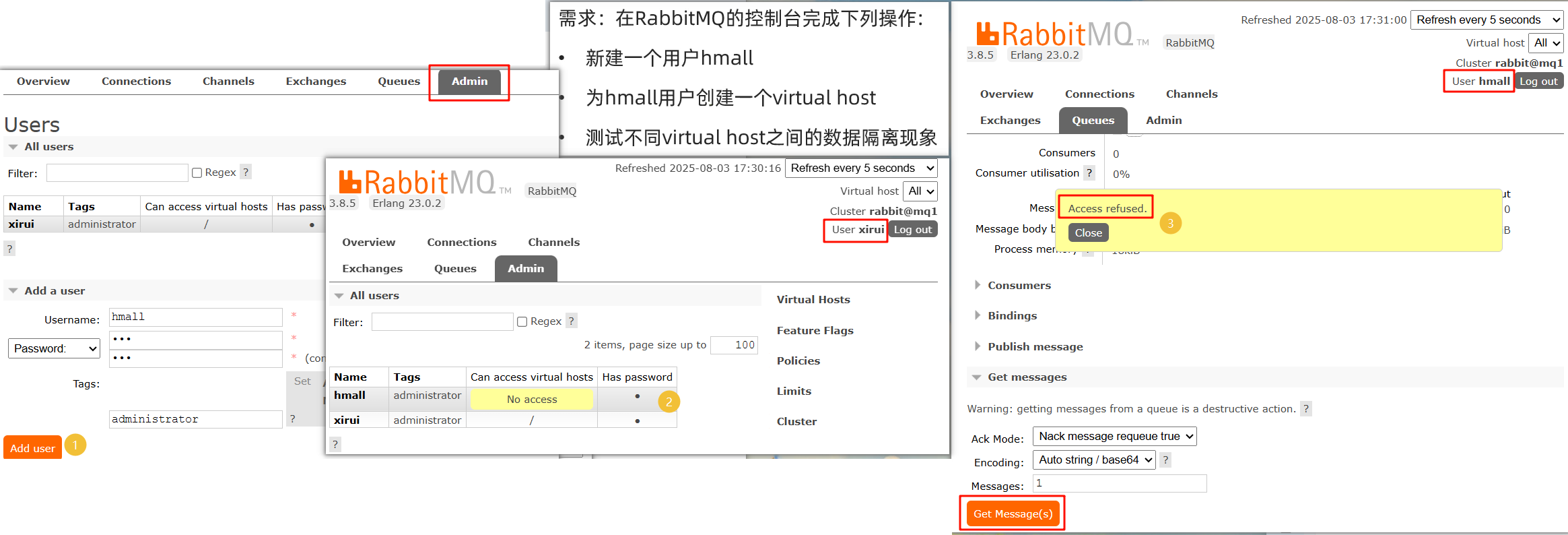The image size is (1568, 535).
Task: Open Queues tab in left Users window
Action: point(399,82)
